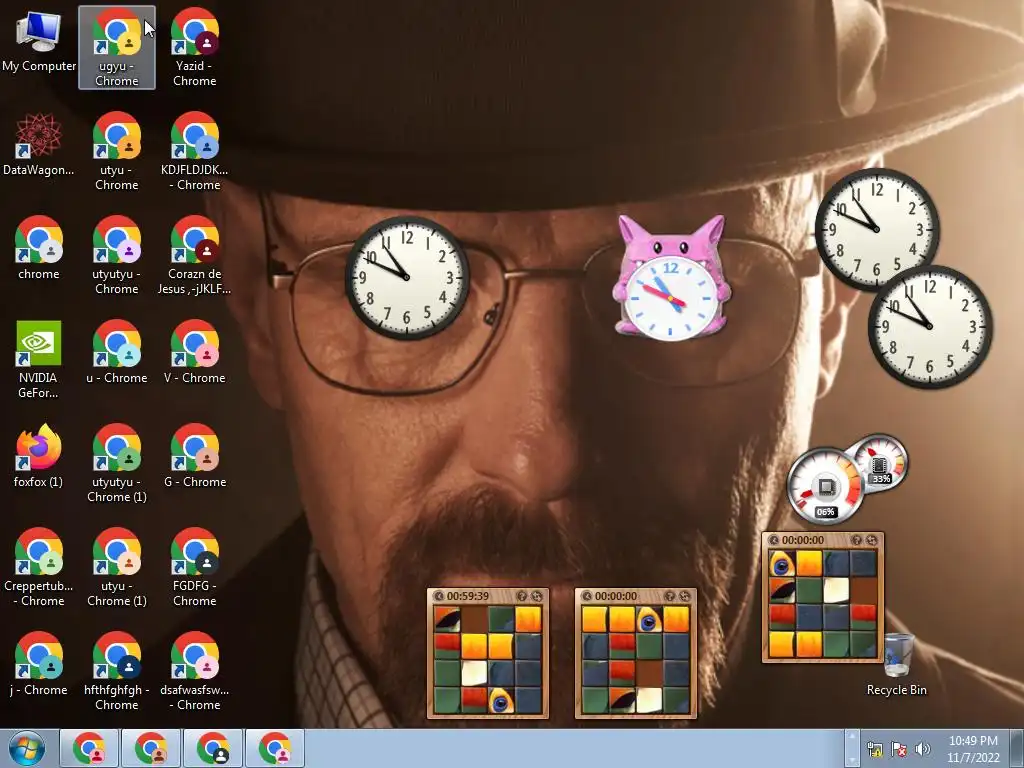Show the picture on the middle puzzle gadget
This screenshot has width=1024, height=768.
[669, 596]
